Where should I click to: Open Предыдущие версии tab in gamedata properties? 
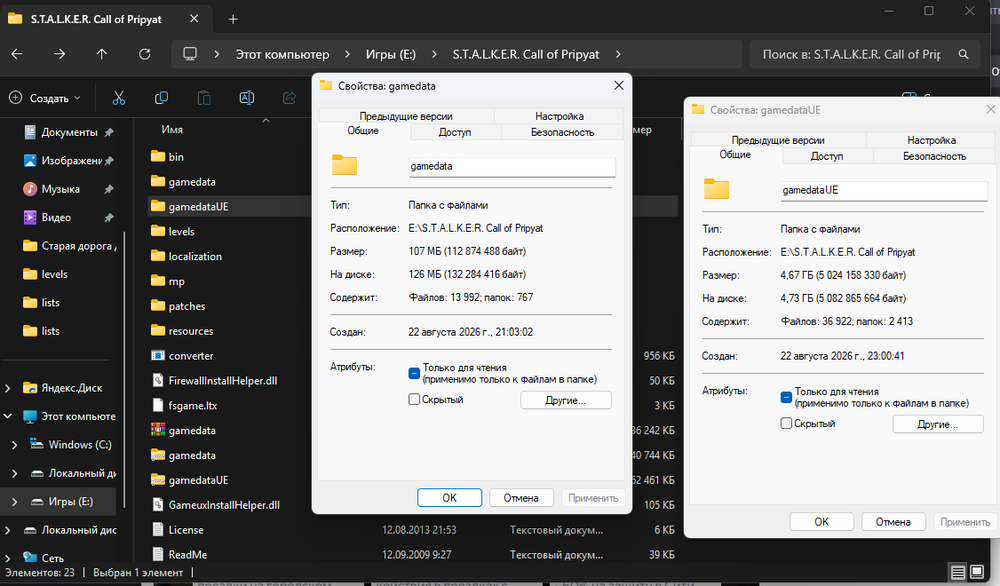[406, 116]
